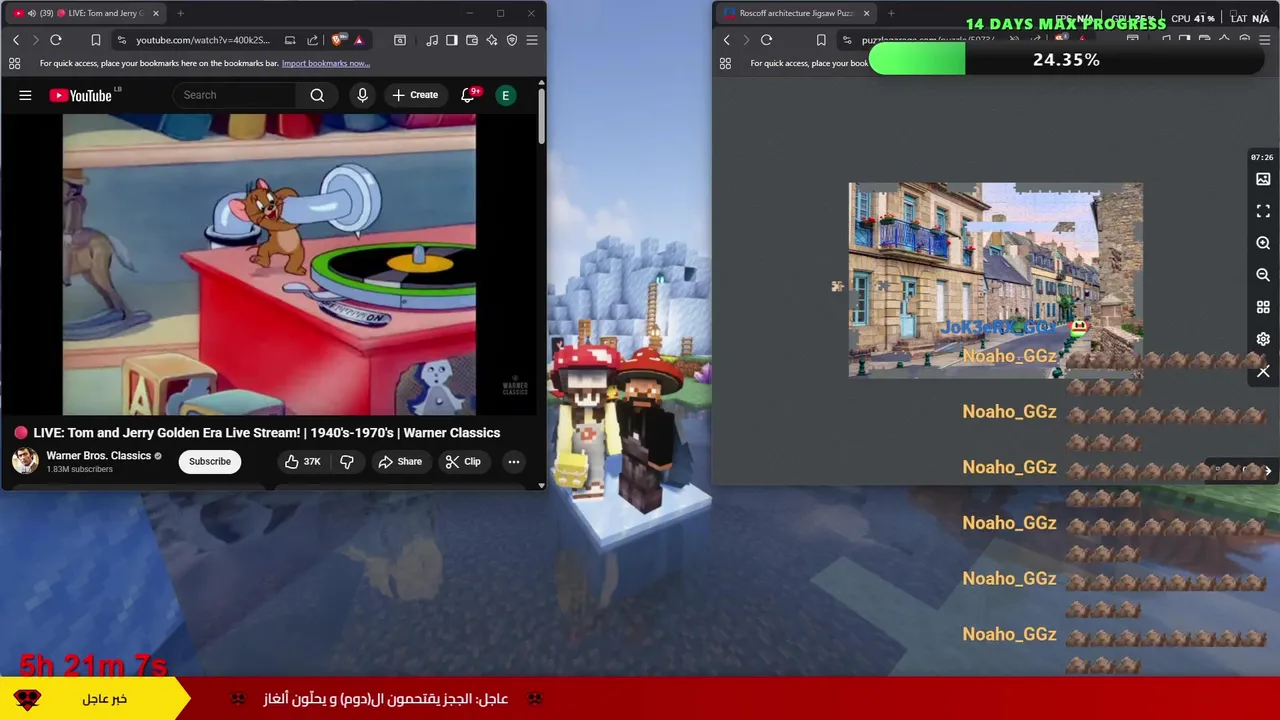Viewport: 1280px width, 720px height.
Task: Zoom in on the jigsaw puzzle
Action: pyautogui.click(x=1263, y=243)
